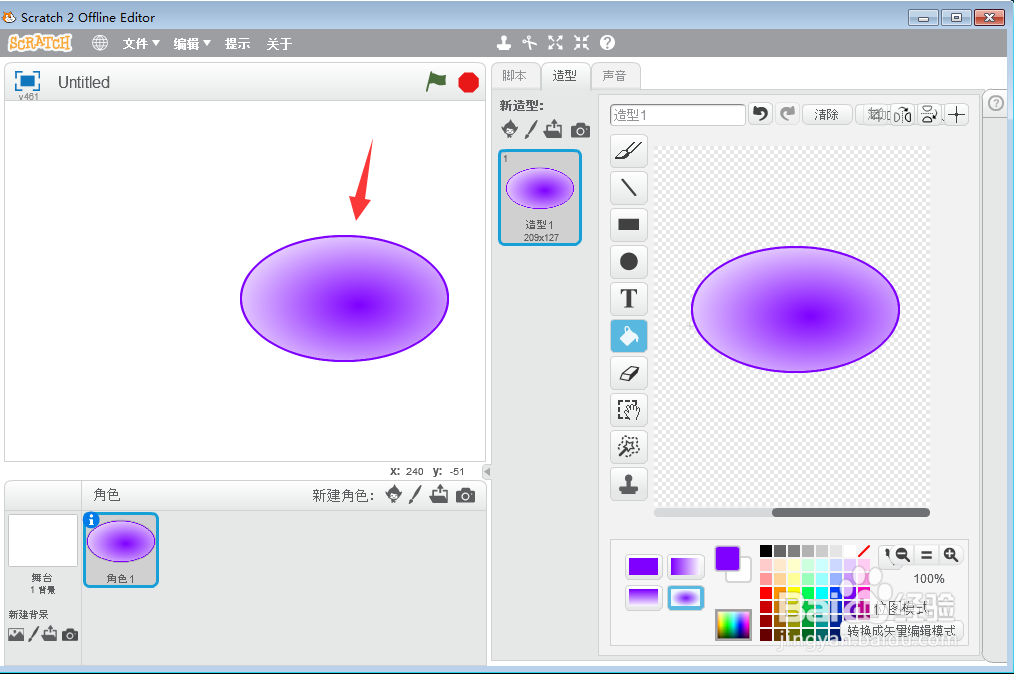This screenshot has height=674, width=1014.
Task: Pick the Delete scissors tool
Action: (x=530, y=43)
